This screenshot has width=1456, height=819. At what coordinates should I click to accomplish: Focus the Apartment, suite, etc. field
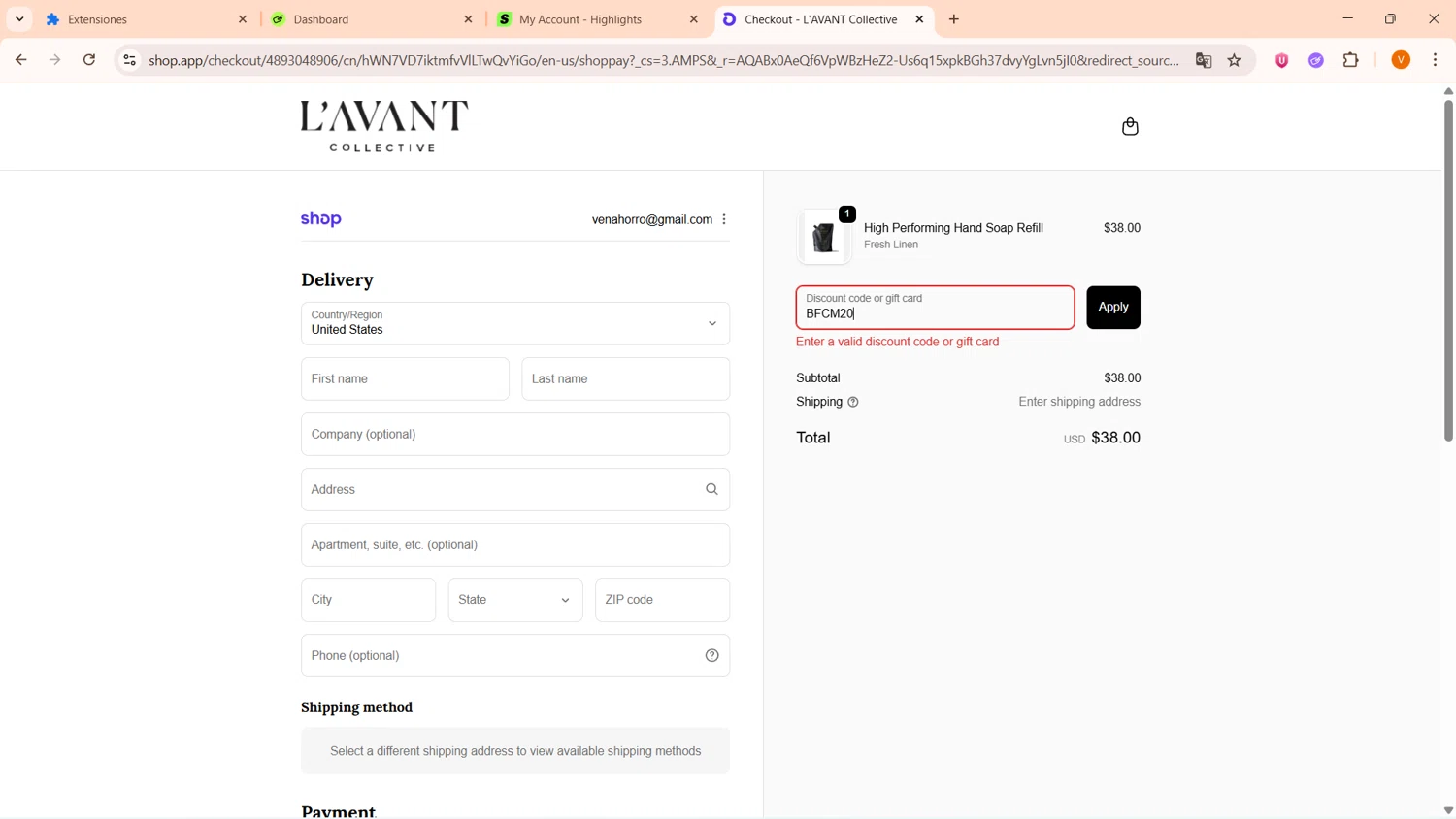click(515, 544)
